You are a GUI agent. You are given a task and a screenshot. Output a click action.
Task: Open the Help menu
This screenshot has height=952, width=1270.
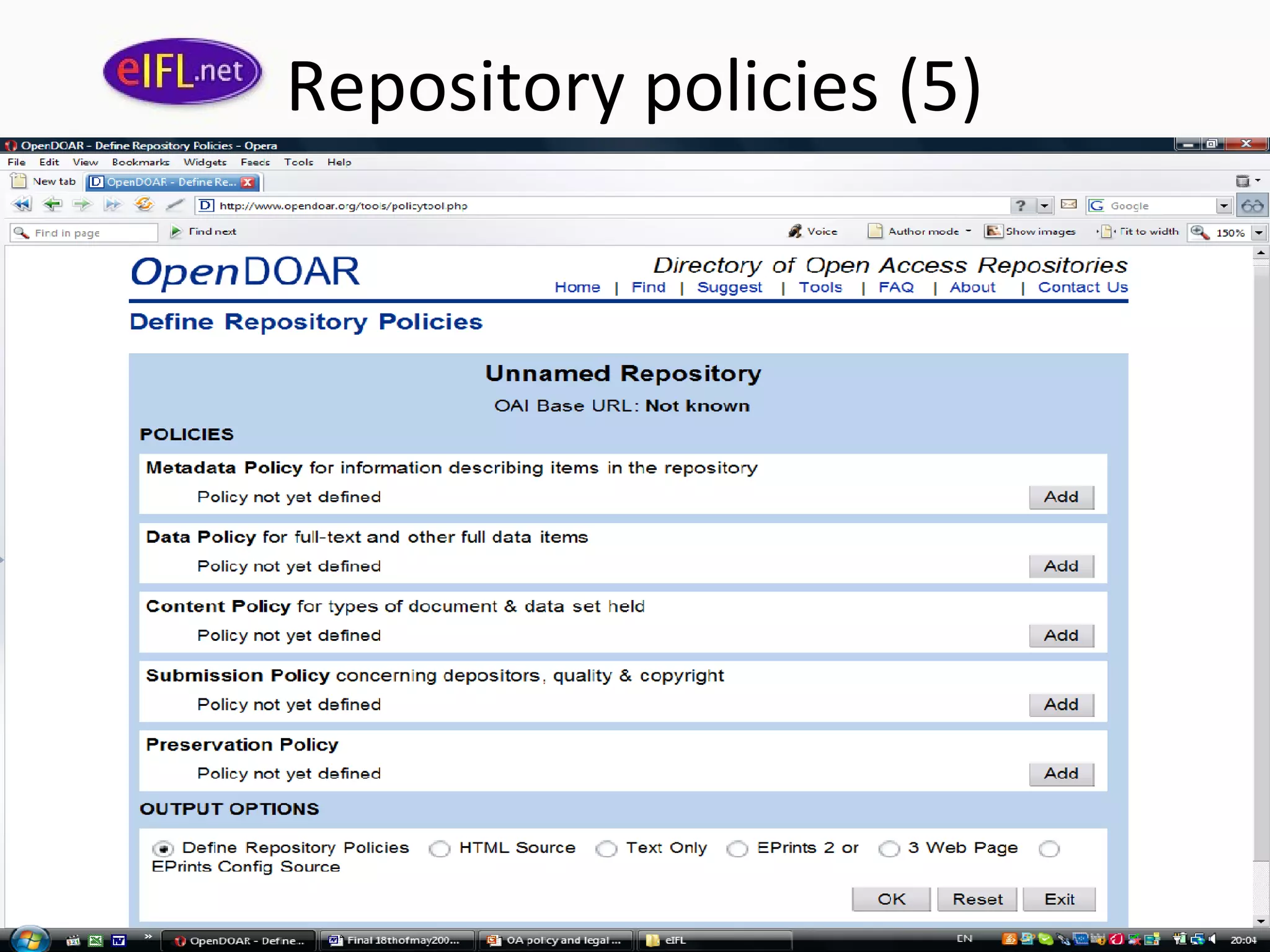[x=339, y=162]
